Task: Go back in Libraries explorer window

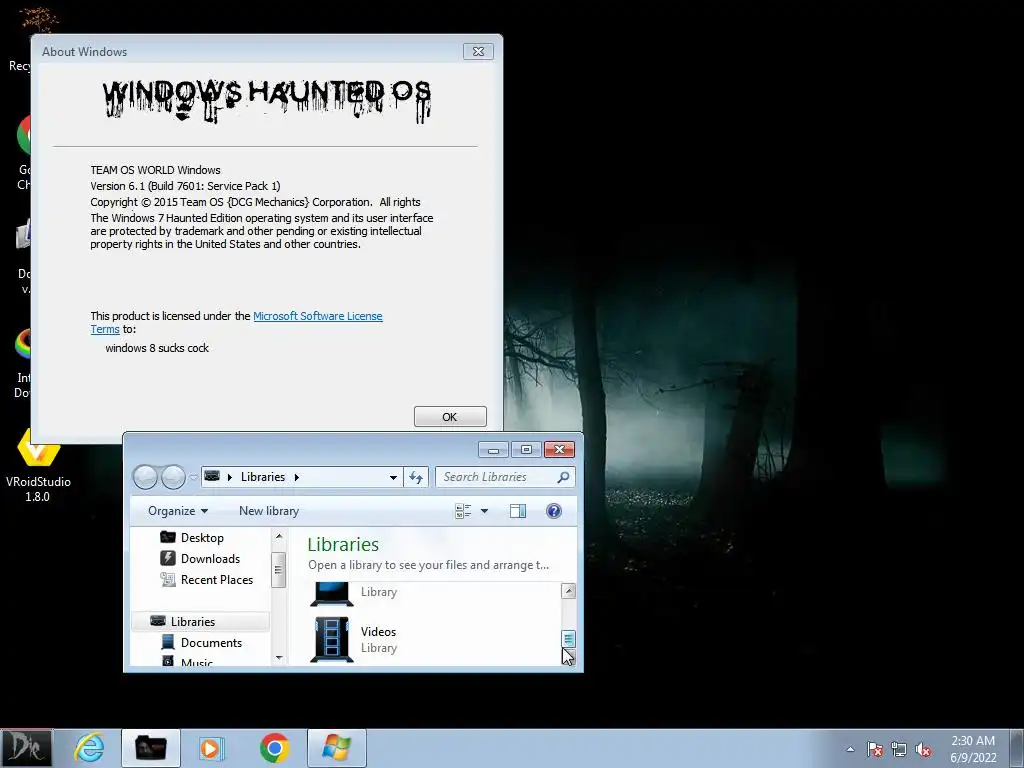Action: point(145,477)
